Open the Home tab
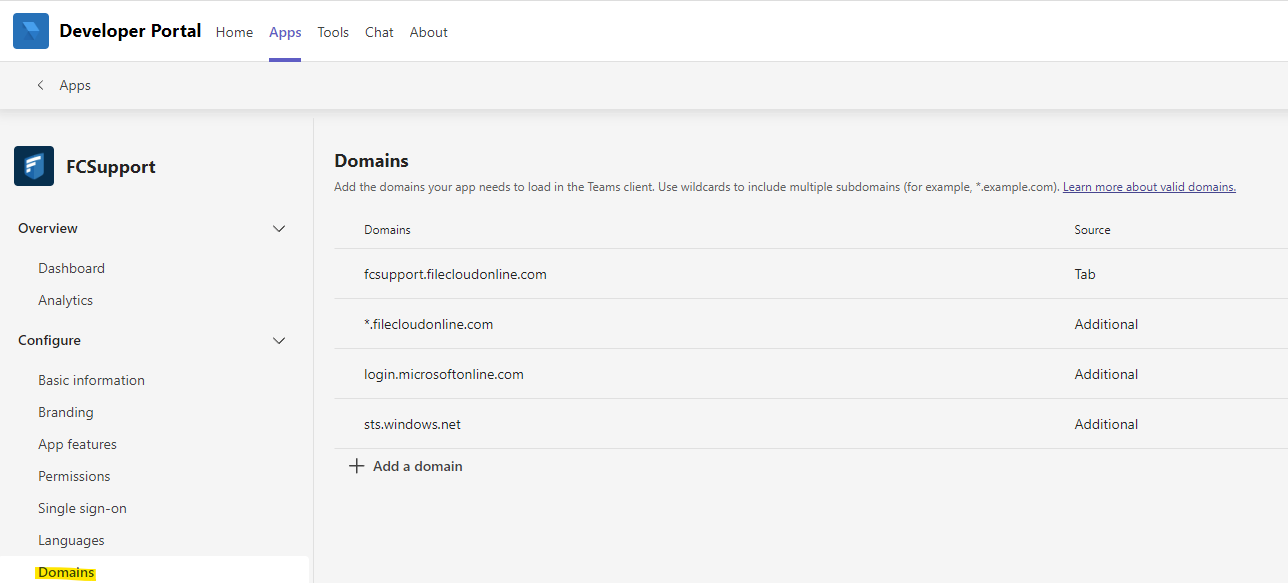The height and width of the screenshot is (583, 1288). click(235, 32)
